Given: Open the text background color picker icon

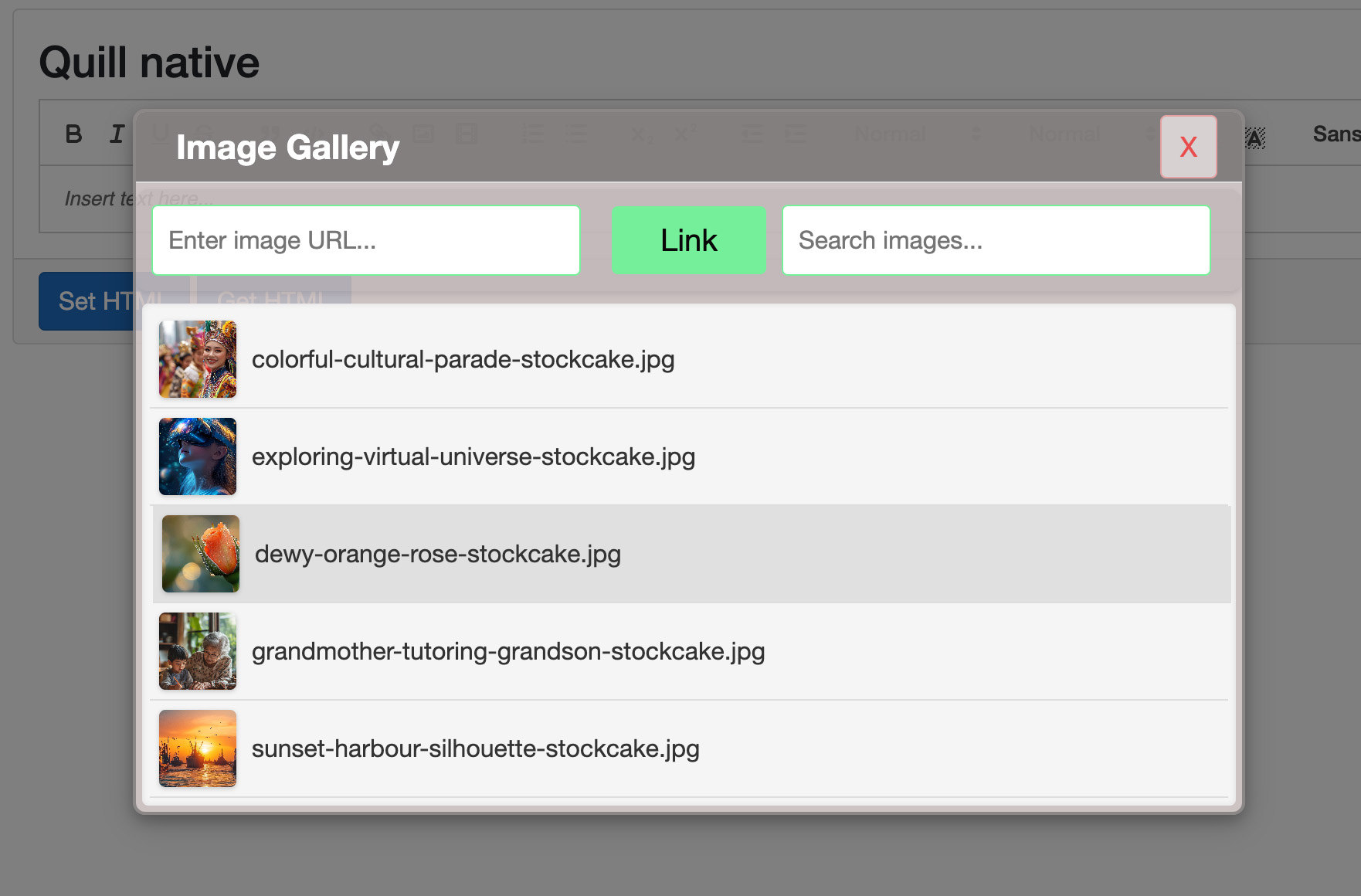Looking at the screenshot, I should click(1255, 137).
